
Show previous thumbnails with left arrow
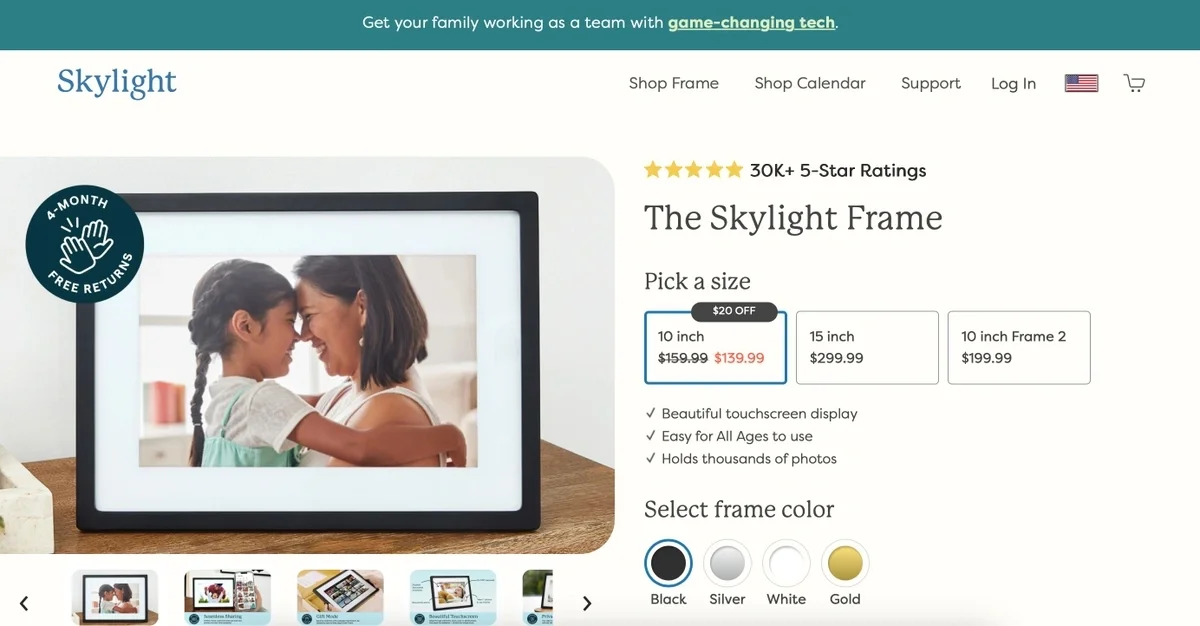click(x=24, y=603)
